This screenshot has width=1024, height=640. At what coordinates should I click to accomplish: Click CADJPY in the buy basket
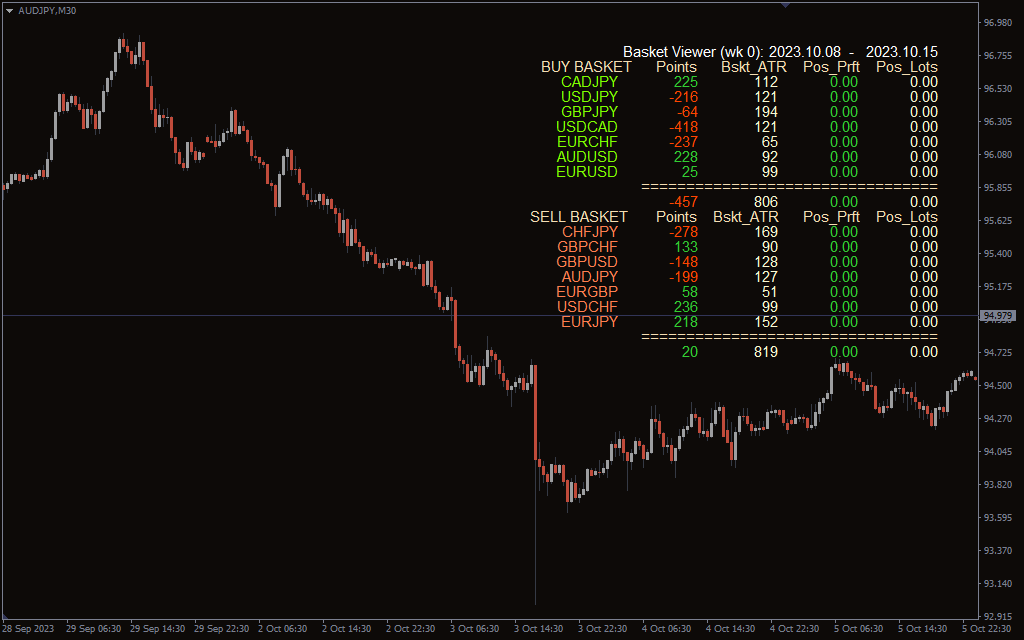589,82
